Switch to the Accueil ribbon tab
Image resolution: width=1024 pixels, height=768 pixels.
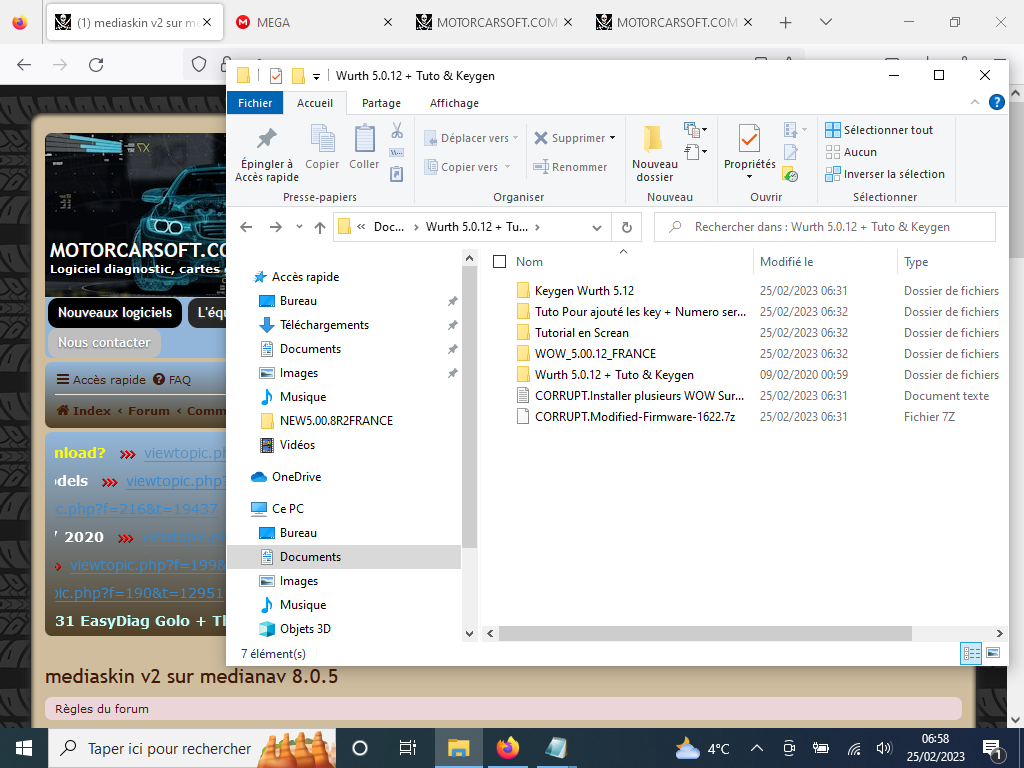[315, 103]
